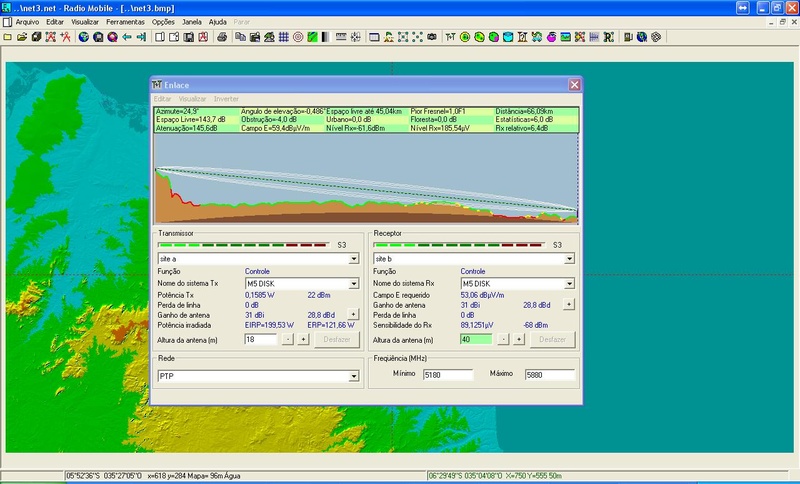Click the red bullseye target icon
This screenshot has height=484, width=800.
(x=297, y=37)
